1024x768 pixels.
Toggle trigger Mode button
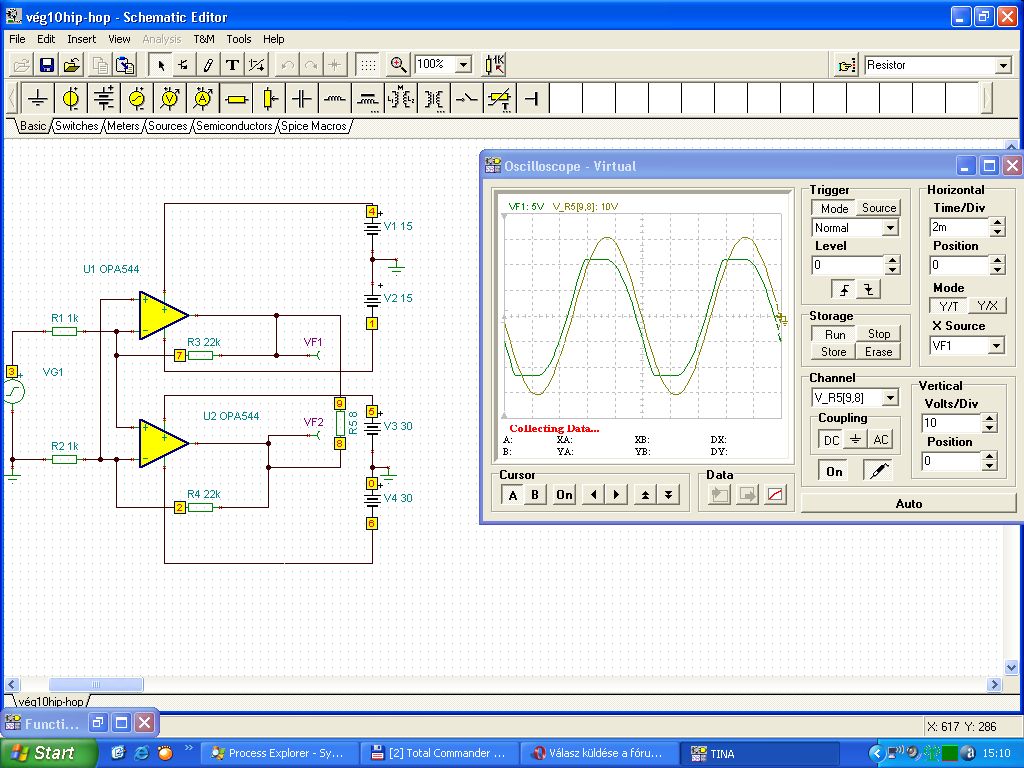834,208
